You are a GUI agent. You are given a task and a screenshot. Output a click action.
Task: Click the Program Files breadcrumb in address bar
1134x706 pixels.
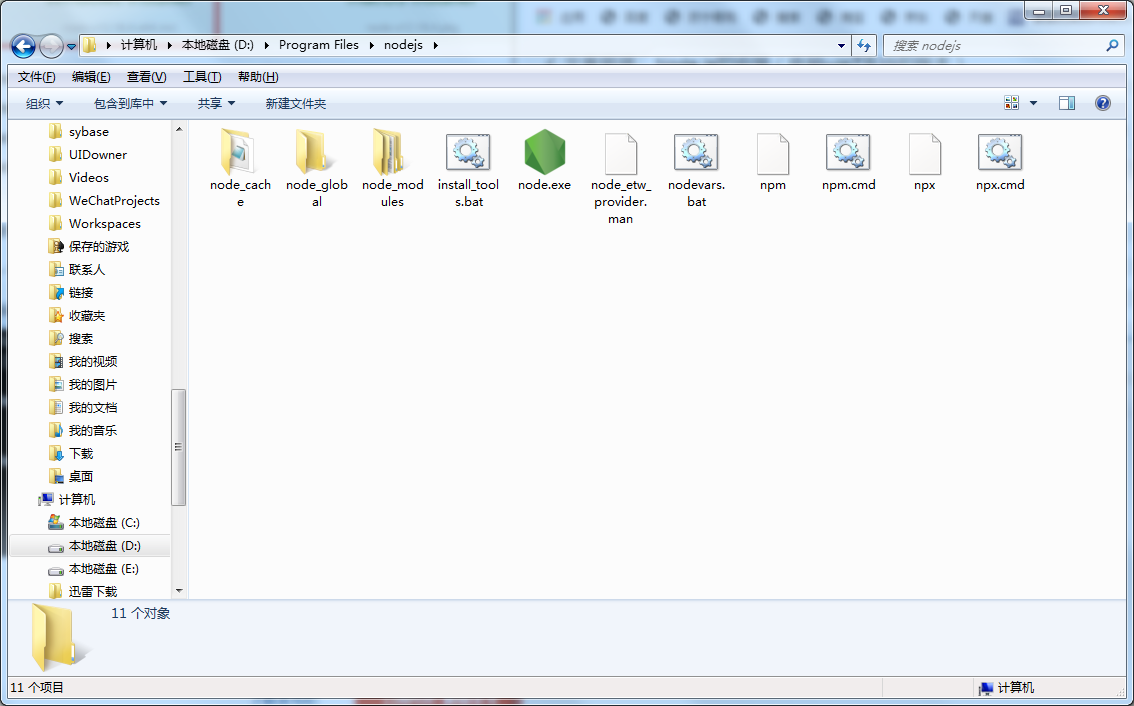click(318, 45)
